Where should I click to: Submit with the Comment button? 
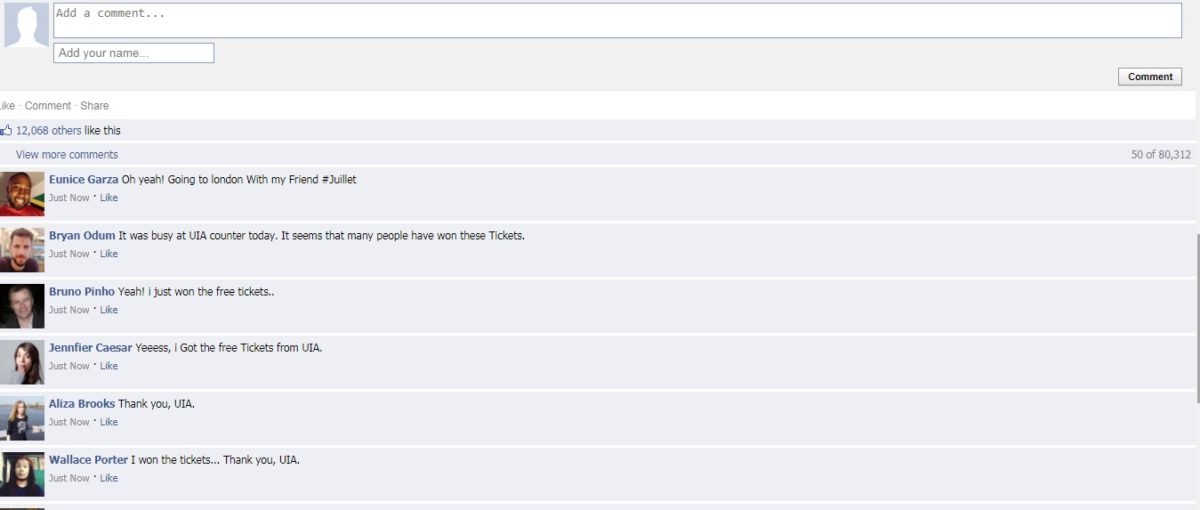click(1150, 77)
